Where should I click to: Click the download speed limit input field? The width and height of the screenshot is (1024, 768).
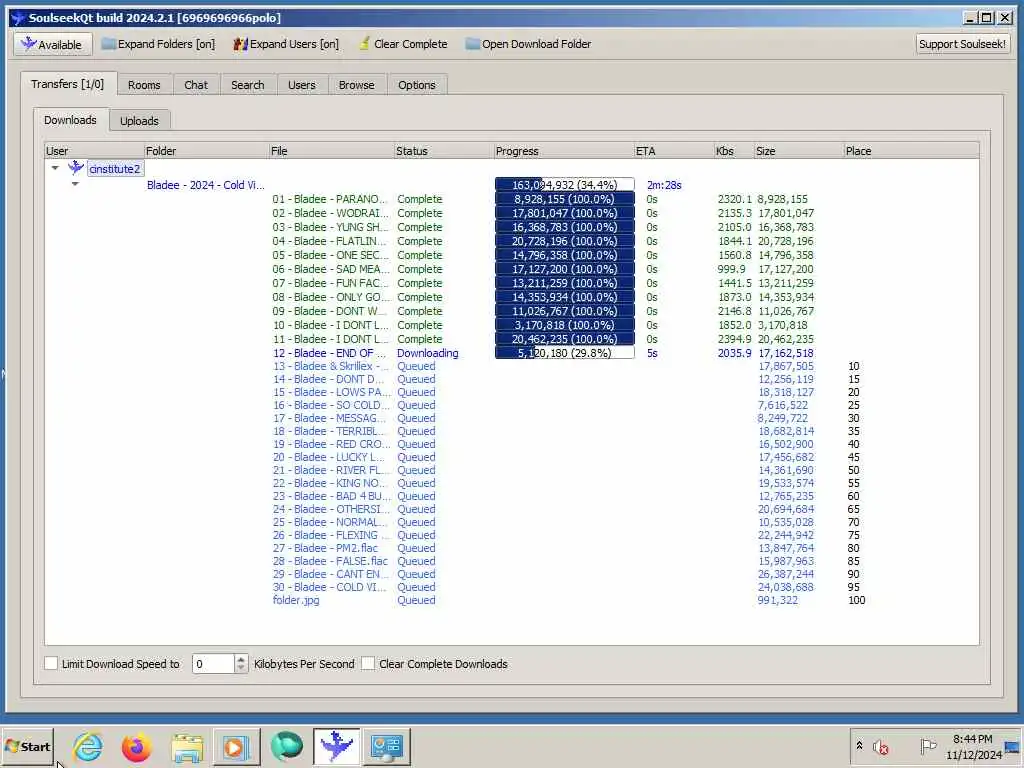point(213,664)
